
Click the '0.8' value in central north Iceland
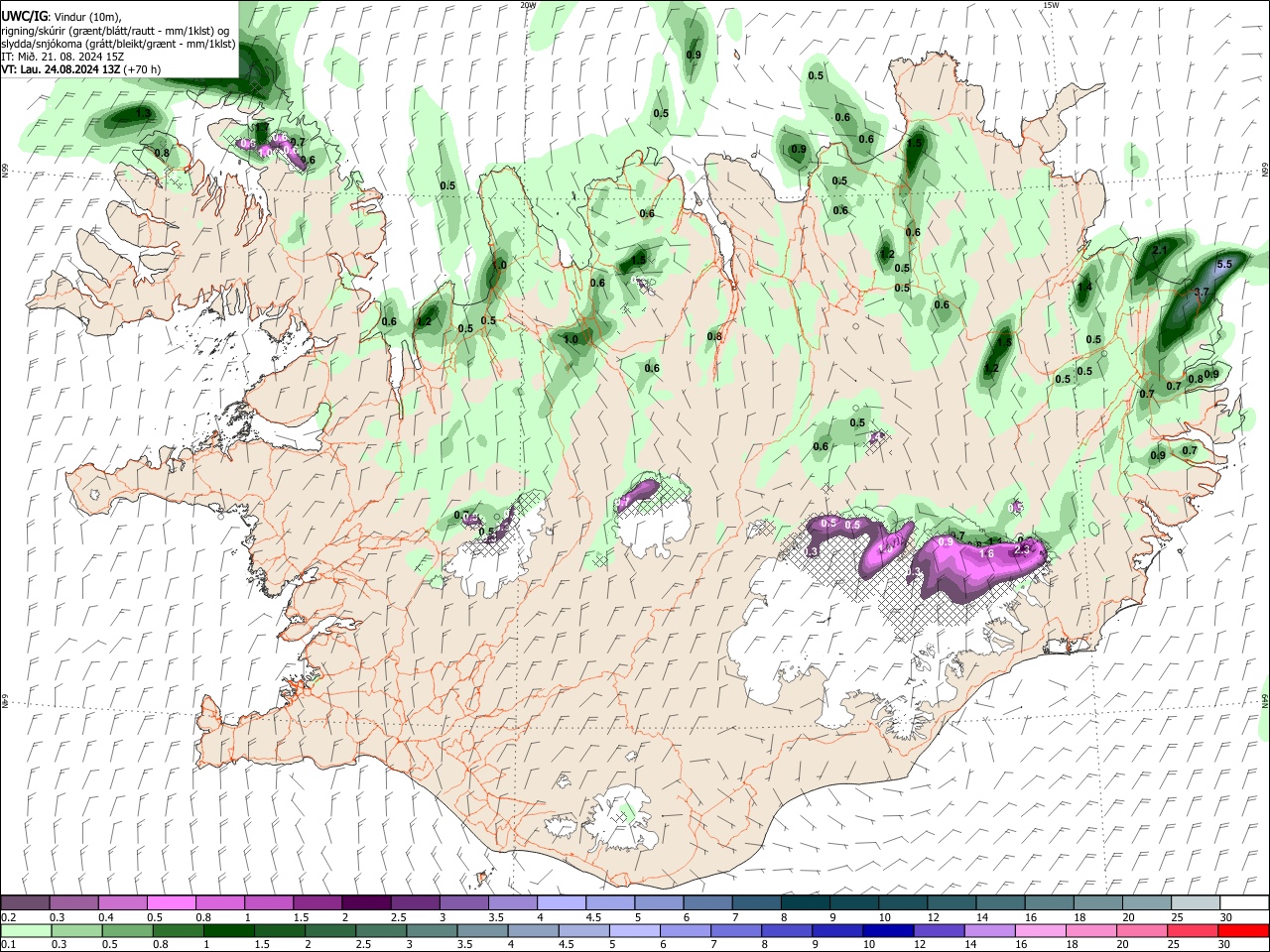click(714, 337)
